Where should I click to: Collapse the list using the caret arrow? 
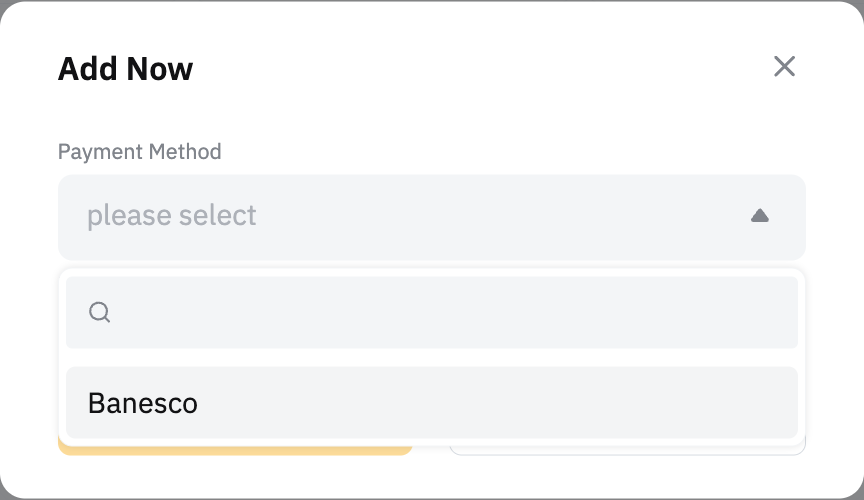759,216
